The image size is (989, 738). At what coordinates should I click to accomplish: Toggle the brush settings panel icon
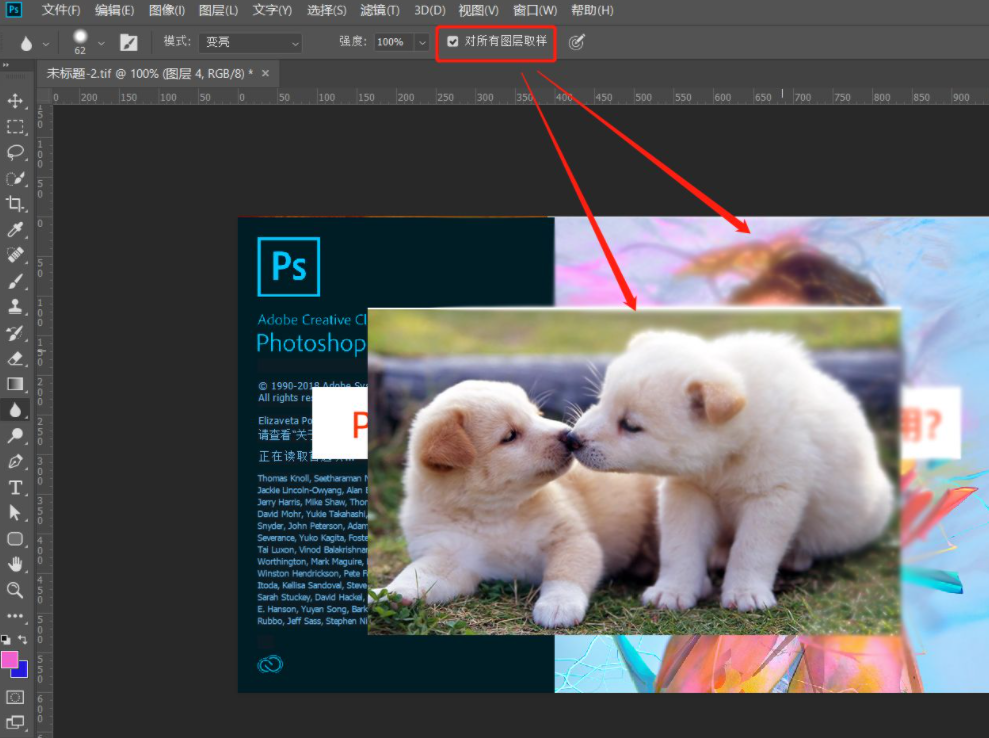point(129,42)
